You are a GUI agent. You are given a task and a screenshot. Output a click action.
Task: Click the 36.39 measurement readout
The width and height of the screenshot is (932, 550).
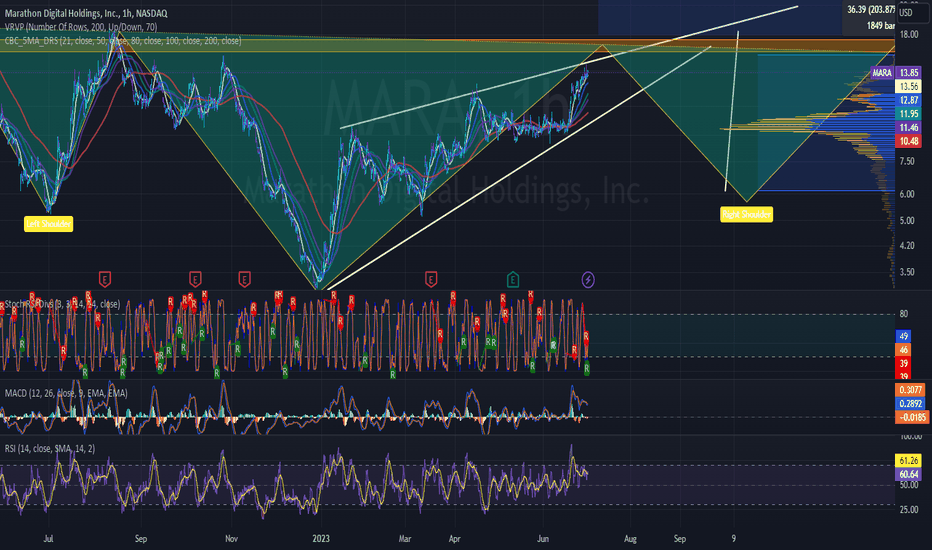[871, 10]
